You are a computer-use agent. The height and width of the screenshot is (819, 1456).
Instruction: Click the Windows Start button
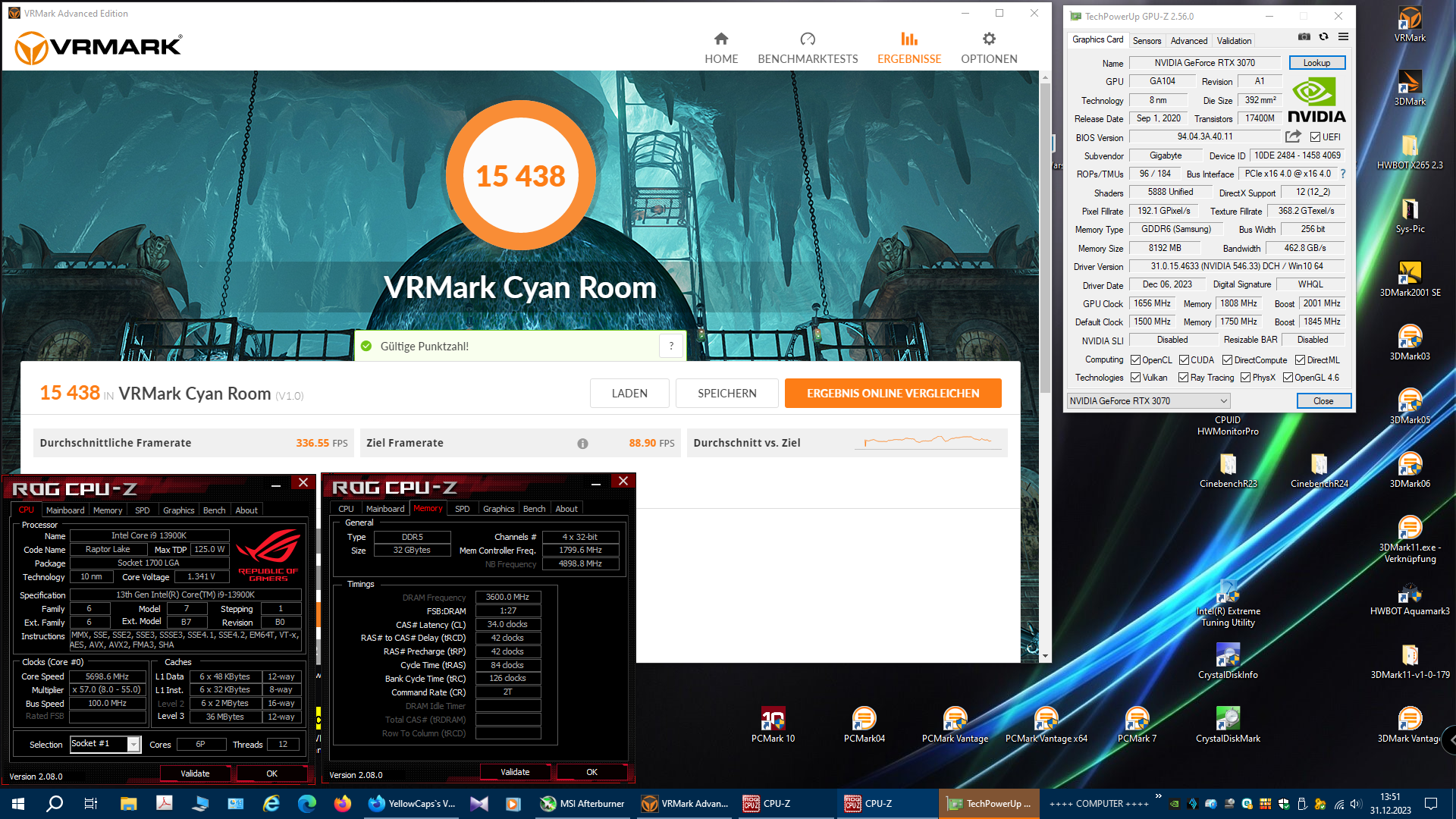pyautogui.click(x=18, y=804)
